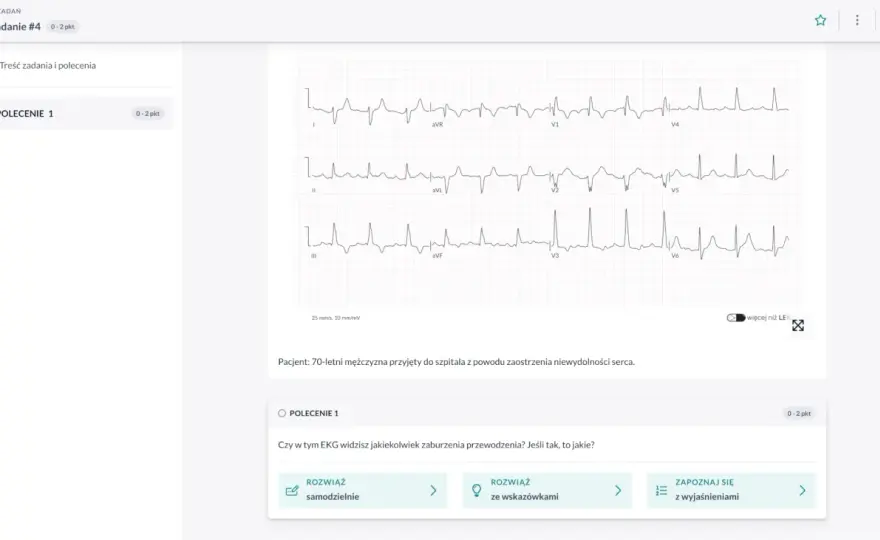
Task: Click the list icon beside Zapoznaj się
Action: click(661, 491)
